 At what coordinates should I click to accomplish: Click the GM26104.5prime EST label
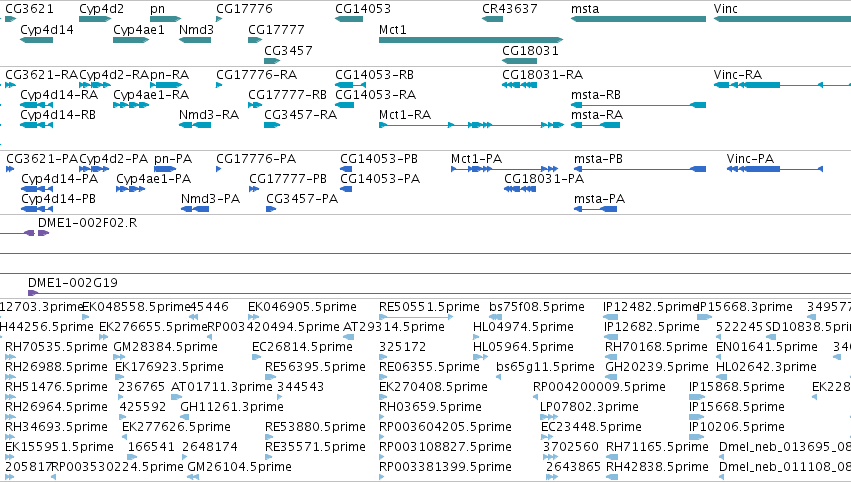tap(239, 467)
